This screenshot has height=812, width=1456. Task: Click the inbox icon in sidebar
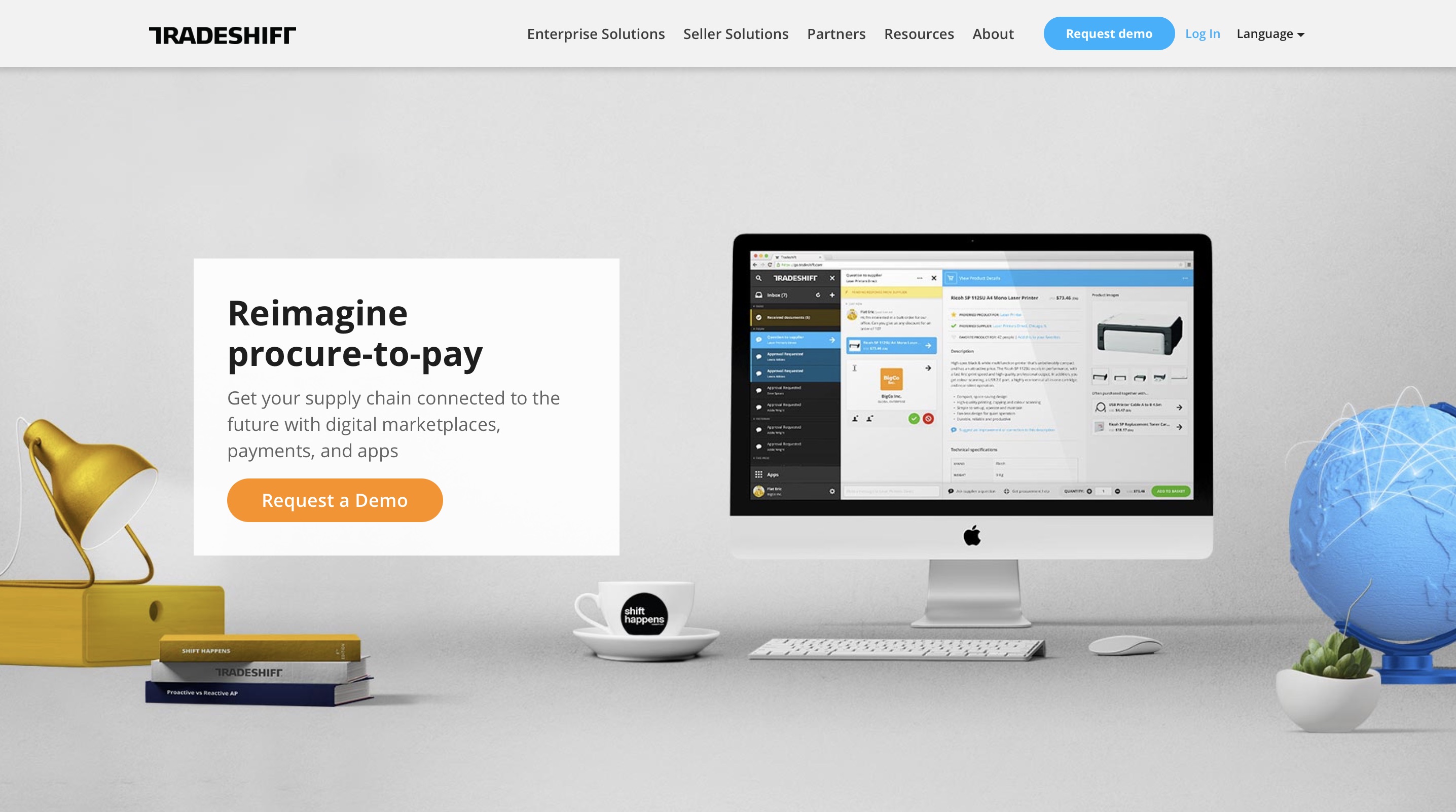(x=758, y=294)
